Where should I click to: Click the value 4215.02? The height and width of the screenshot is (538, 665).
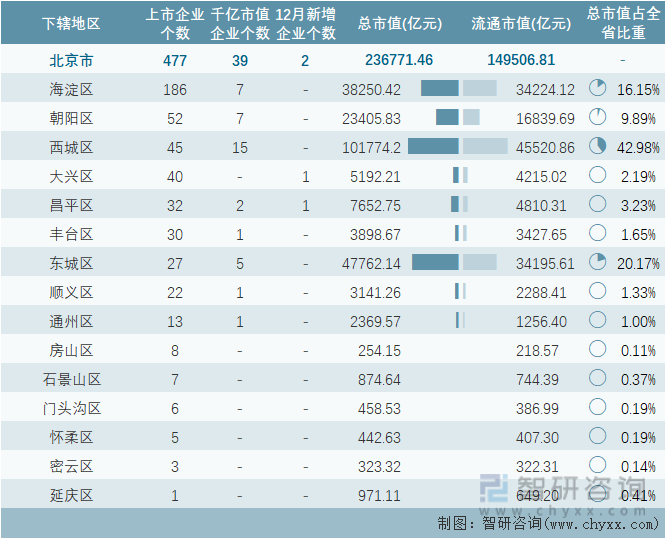click(541, 176)
